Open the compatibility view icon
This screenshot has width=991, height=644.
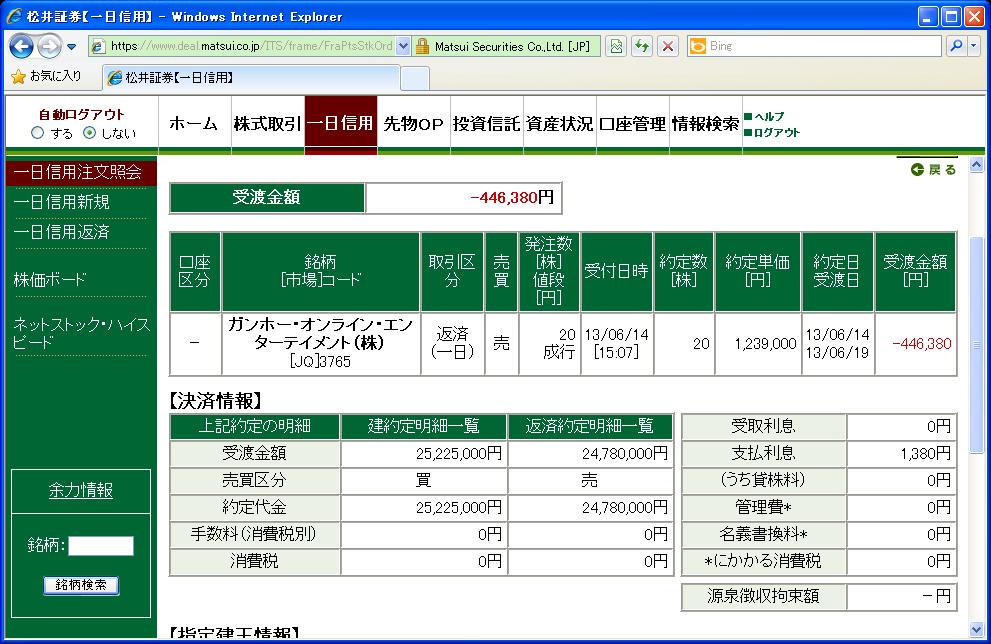click(616, 46)
